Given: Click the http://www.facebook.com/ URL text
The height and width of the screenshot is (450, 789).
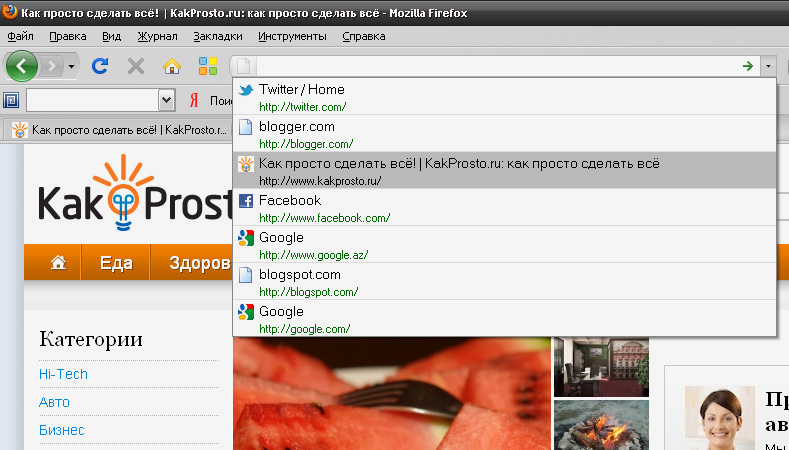Looking at the screenshot, I should coord(325,218).
